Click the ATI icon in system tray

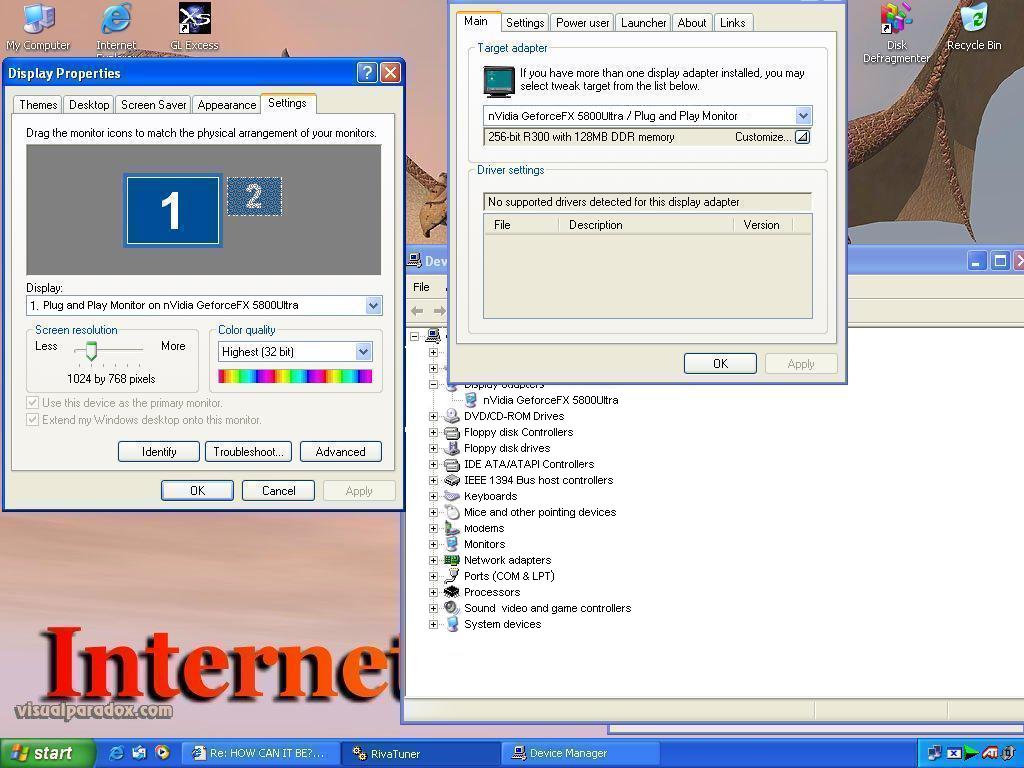click(990, 754)
